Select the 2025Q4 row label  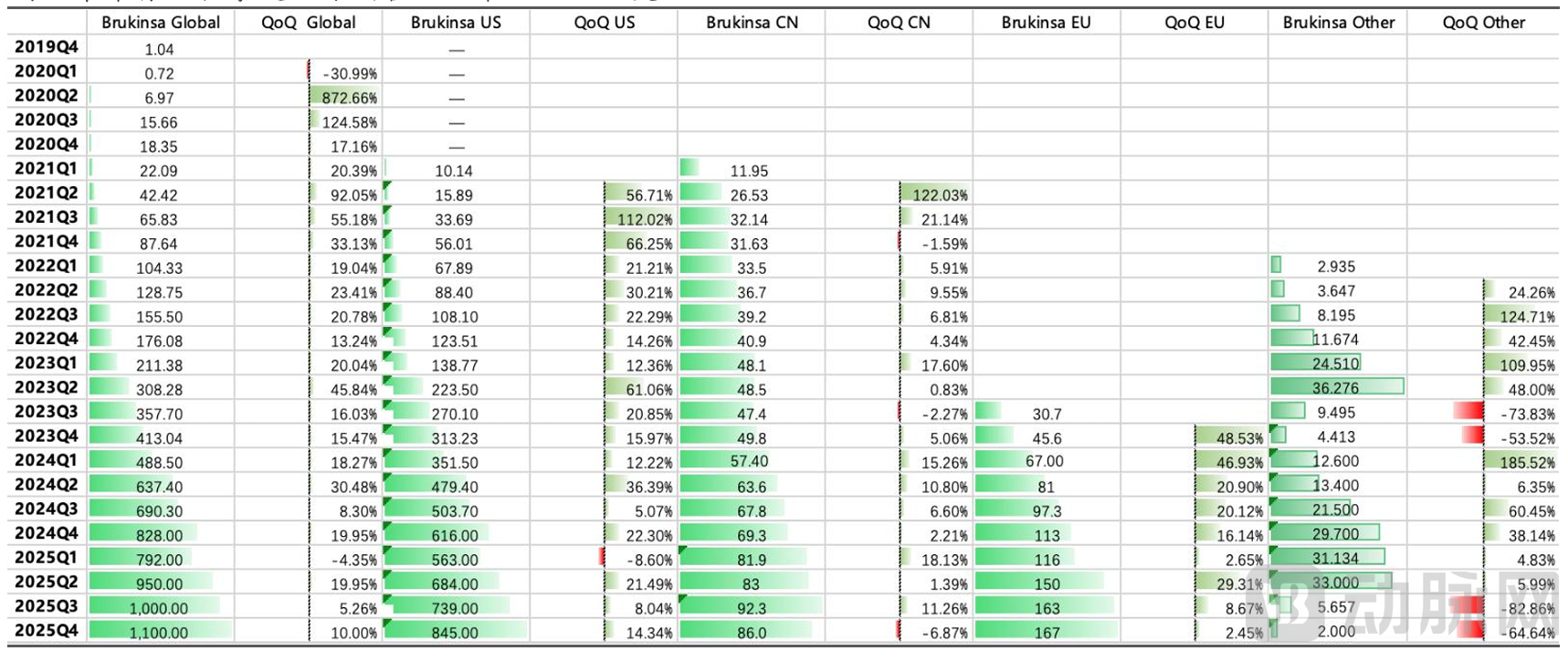(47, 631)
